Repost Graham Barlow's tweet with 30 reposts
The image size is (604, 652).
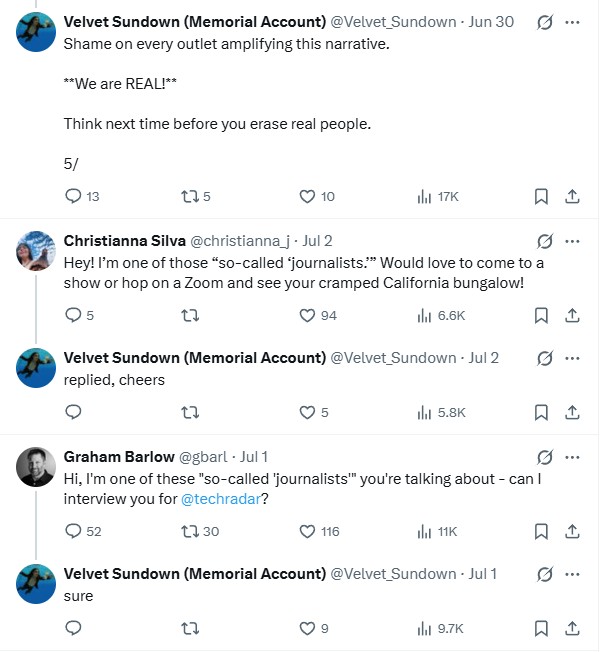[x=191, y=531]
